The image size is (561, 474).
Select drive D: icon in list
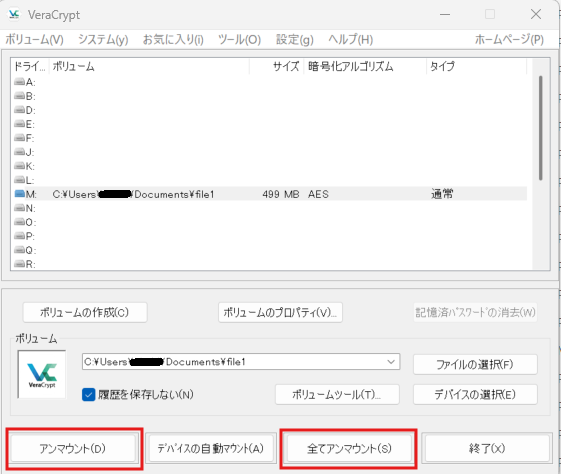20,110
